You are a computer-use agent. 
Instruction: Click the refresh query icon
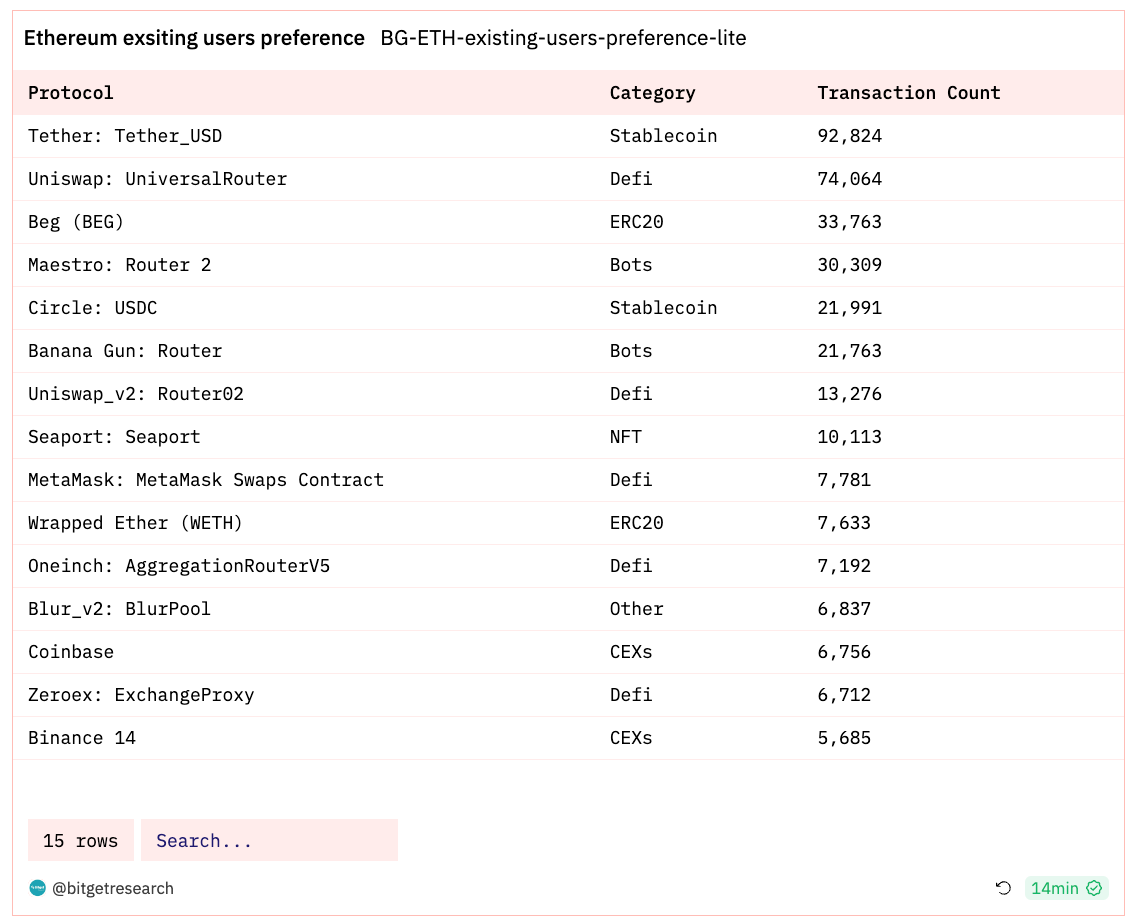coord(1003,888)
